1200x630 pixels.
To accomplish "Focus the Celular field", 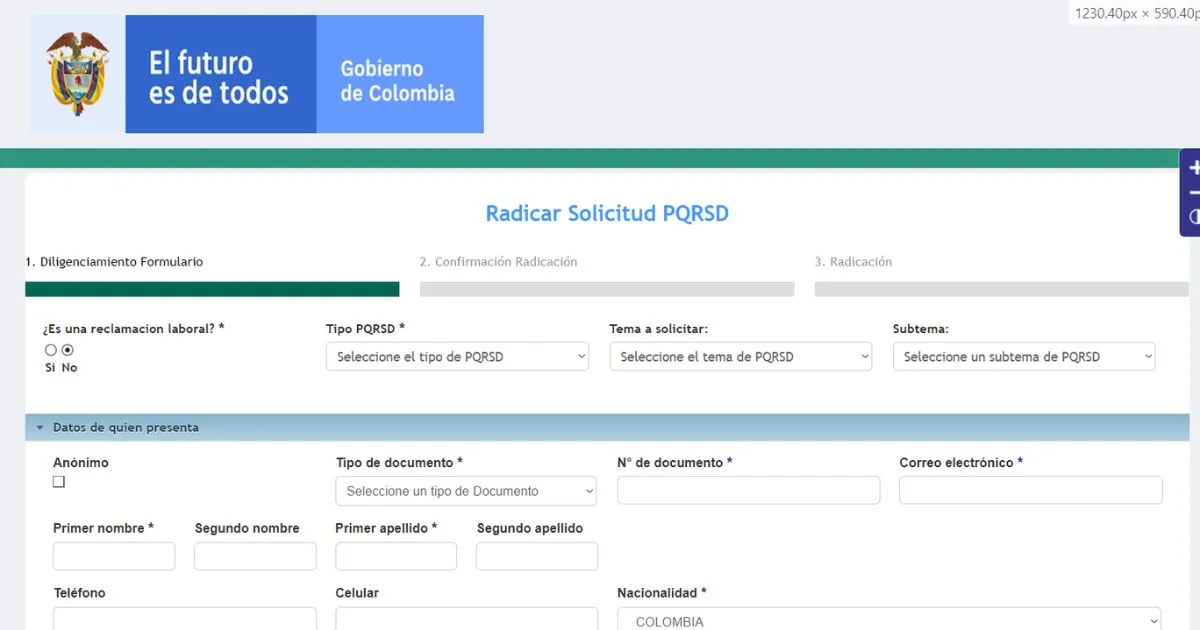I will click(467, 619).
